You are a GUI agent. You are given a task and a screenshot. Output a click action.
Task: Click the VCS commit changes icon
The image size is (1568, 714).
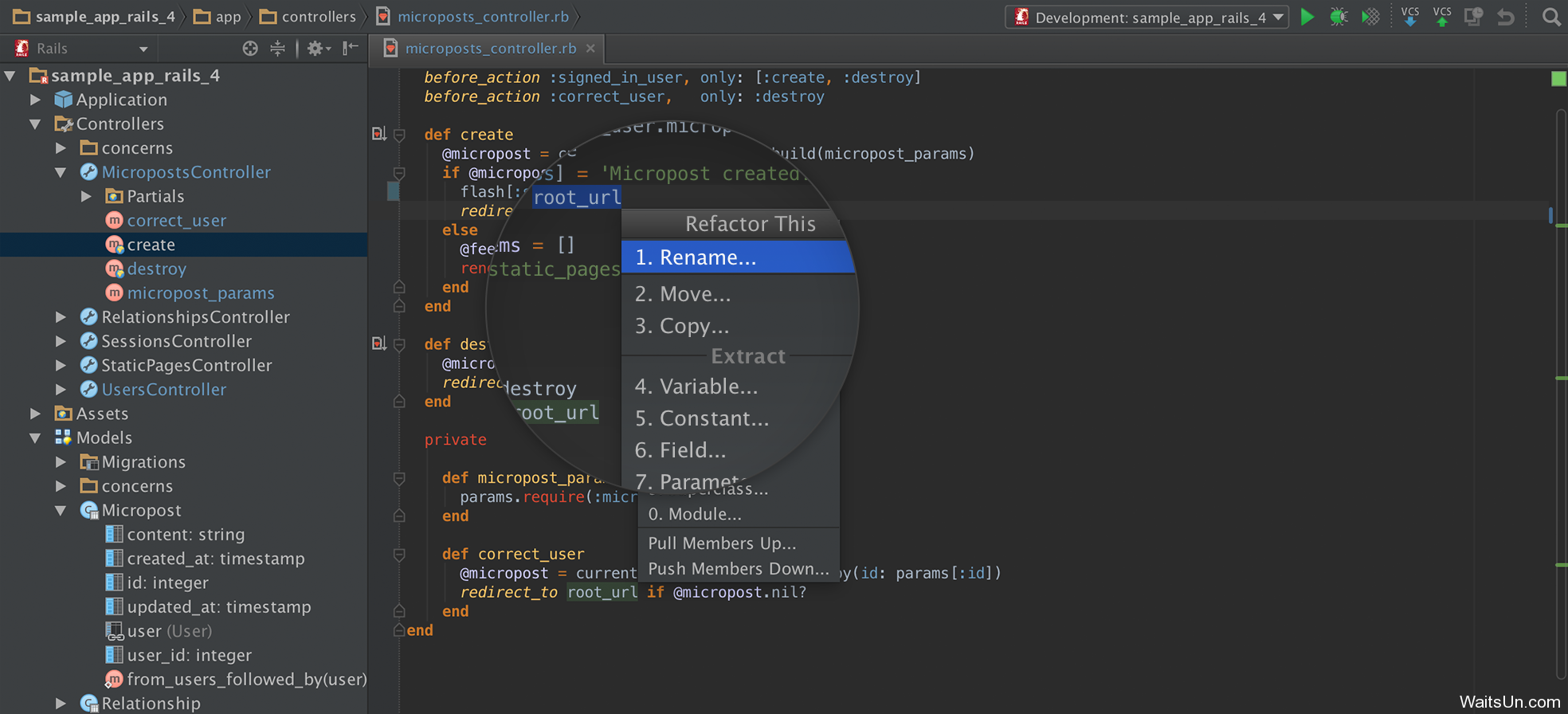pos(1441,17)
